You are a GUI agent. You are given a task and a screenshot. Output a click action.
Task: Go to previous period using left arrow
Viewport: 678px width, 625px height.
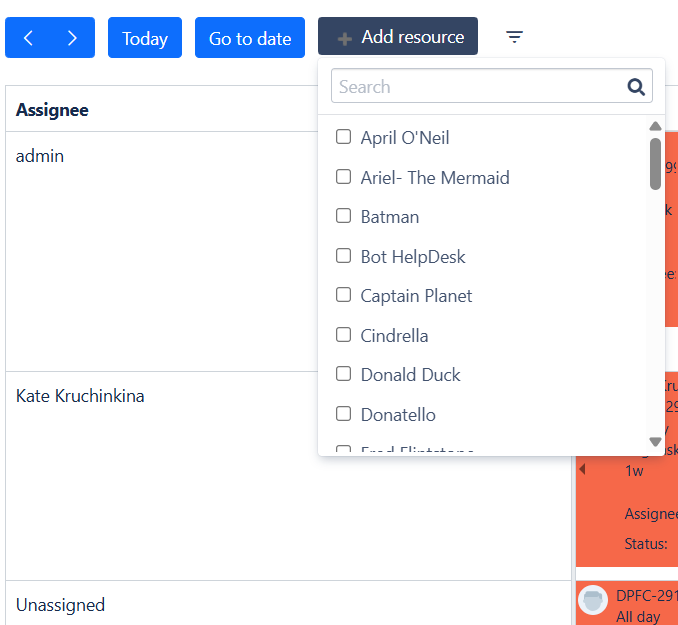tap(28, 38)
